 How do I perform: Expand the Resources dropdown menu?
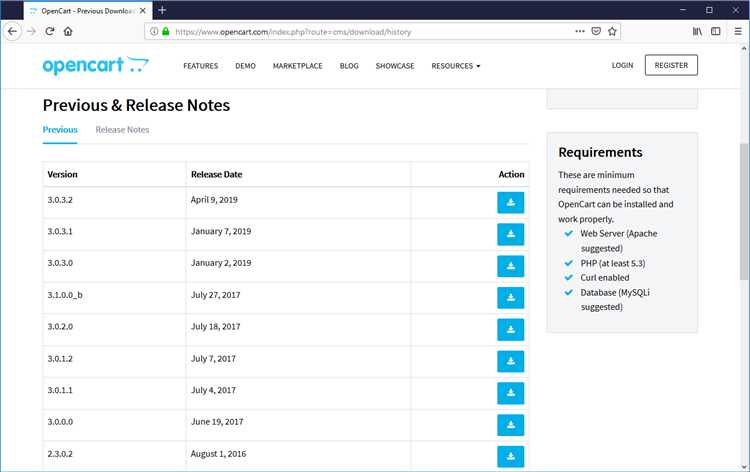coord(455,66)
